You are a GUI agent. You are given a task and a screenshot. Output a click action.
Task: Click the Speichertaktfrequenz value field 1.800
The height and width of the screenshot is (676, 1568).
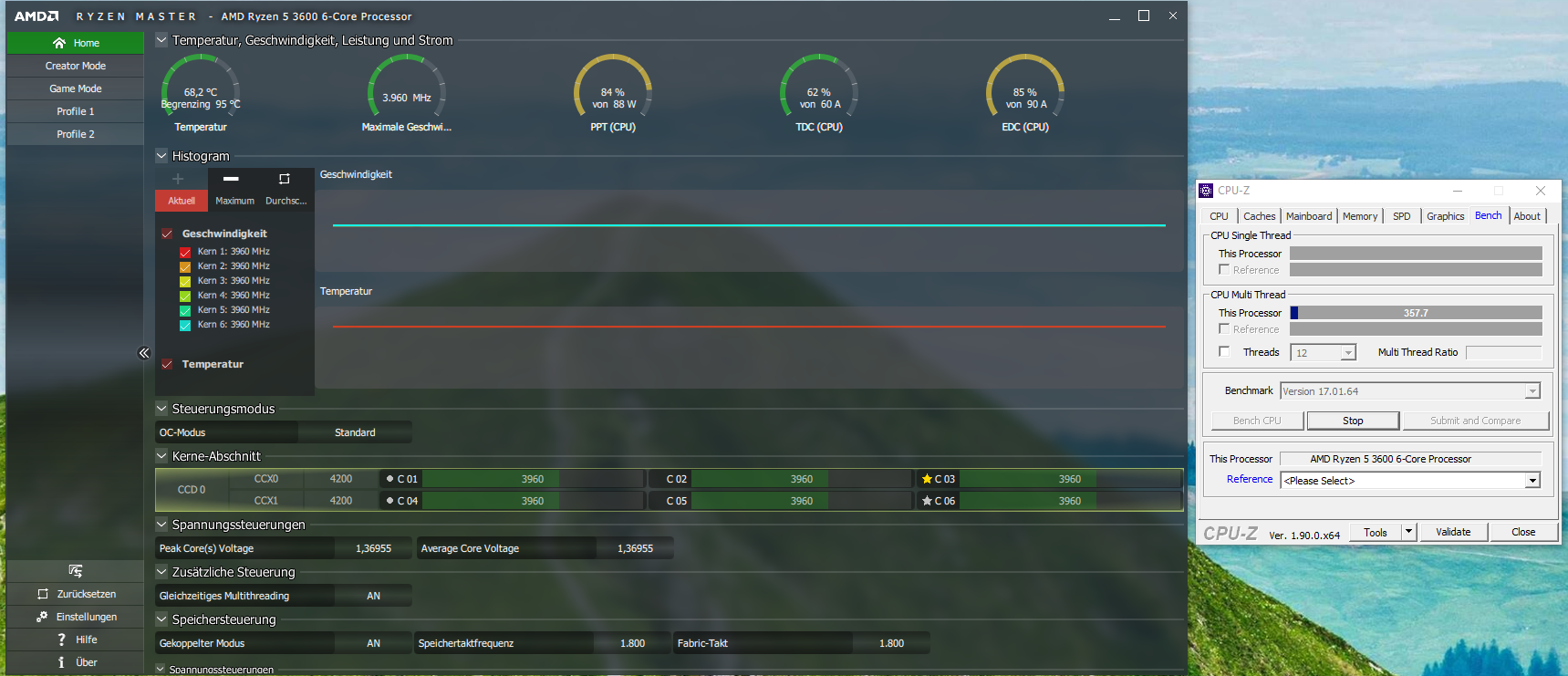633,643
